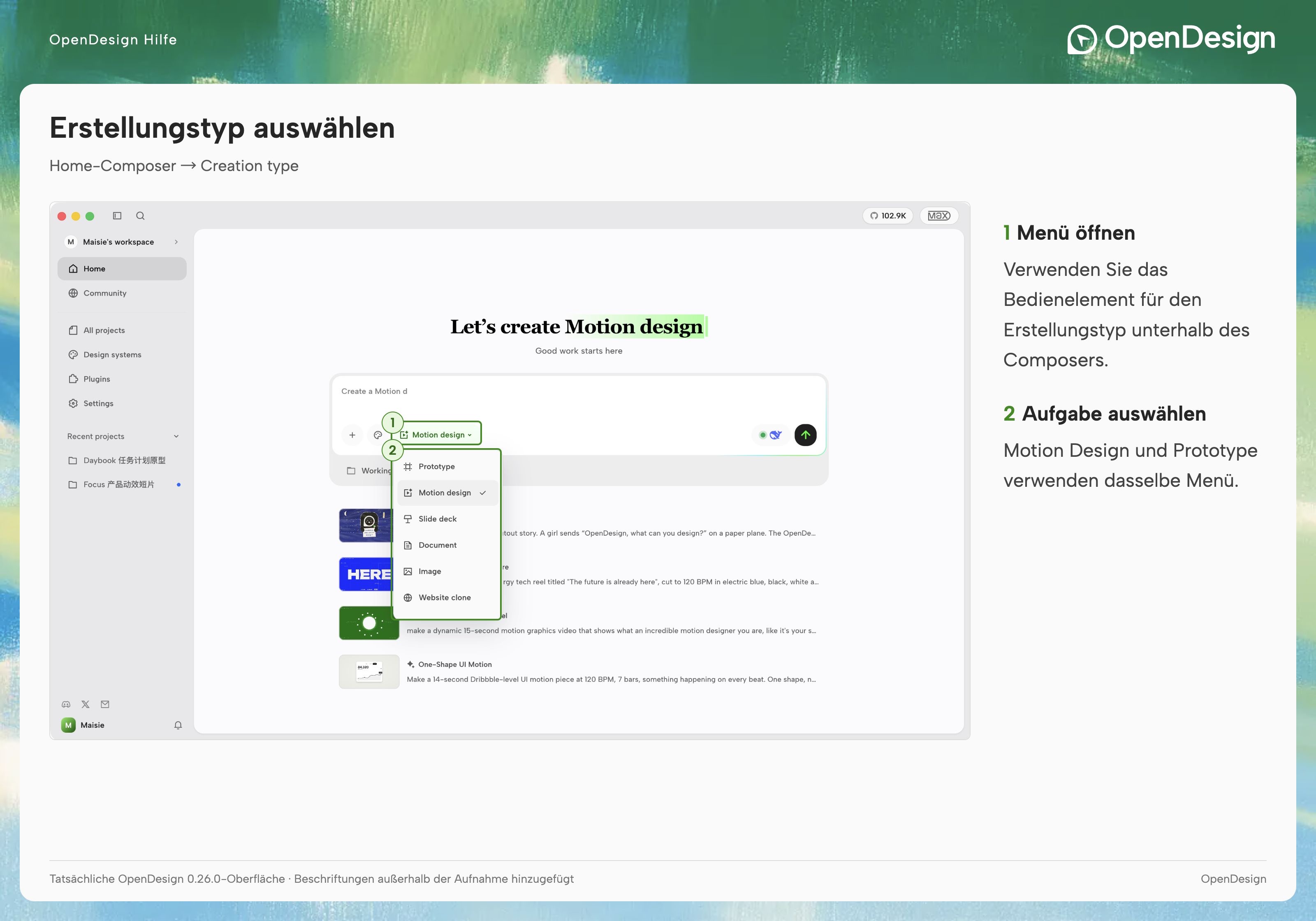Open the X social icon
This screenshot has width=1316, height=921.
click(x=86, y=704)
